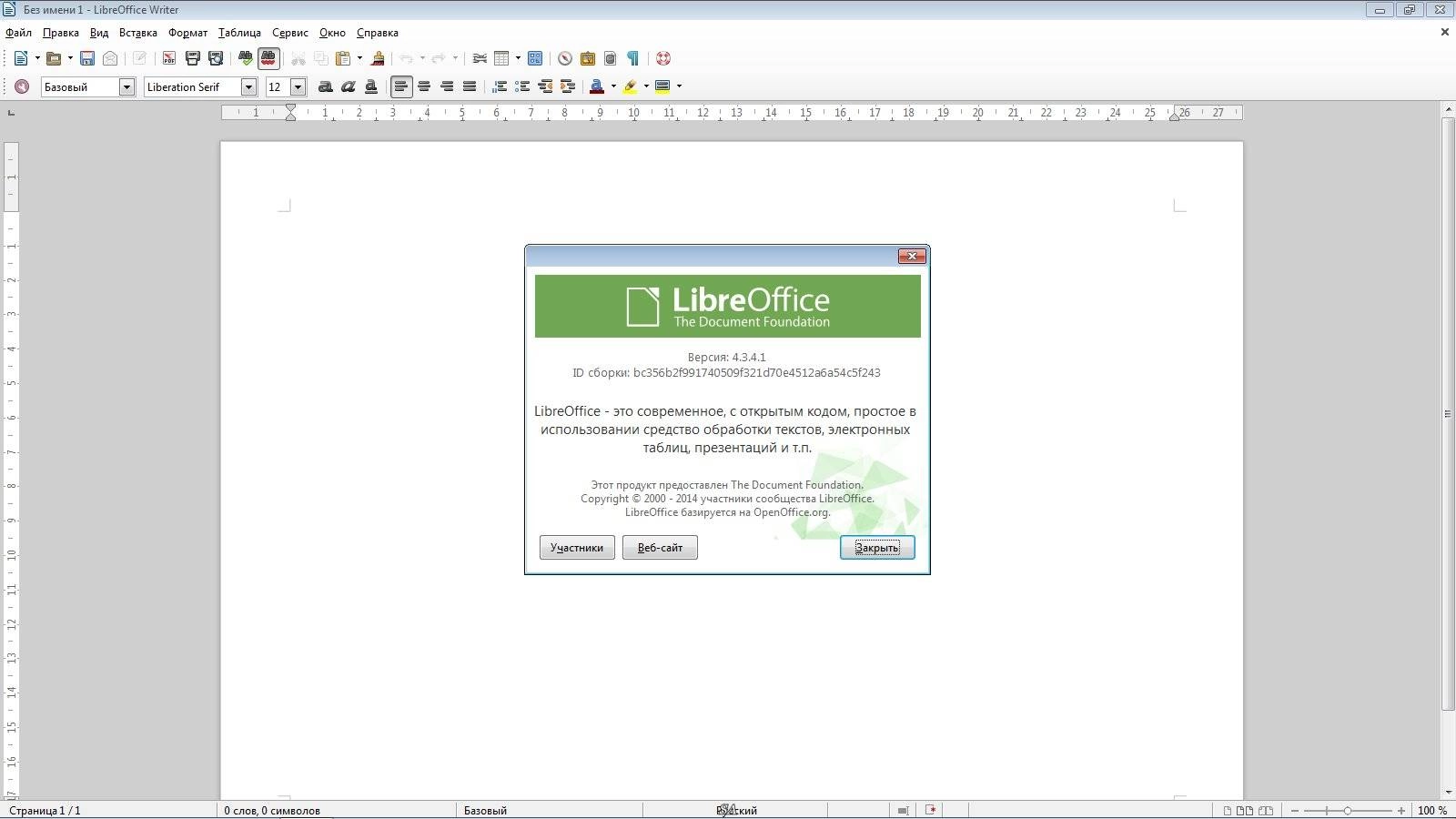This screenshot has width=1456, height=819.
Task: Click the Numbering list icon
Action: click(x=500, y=86)
